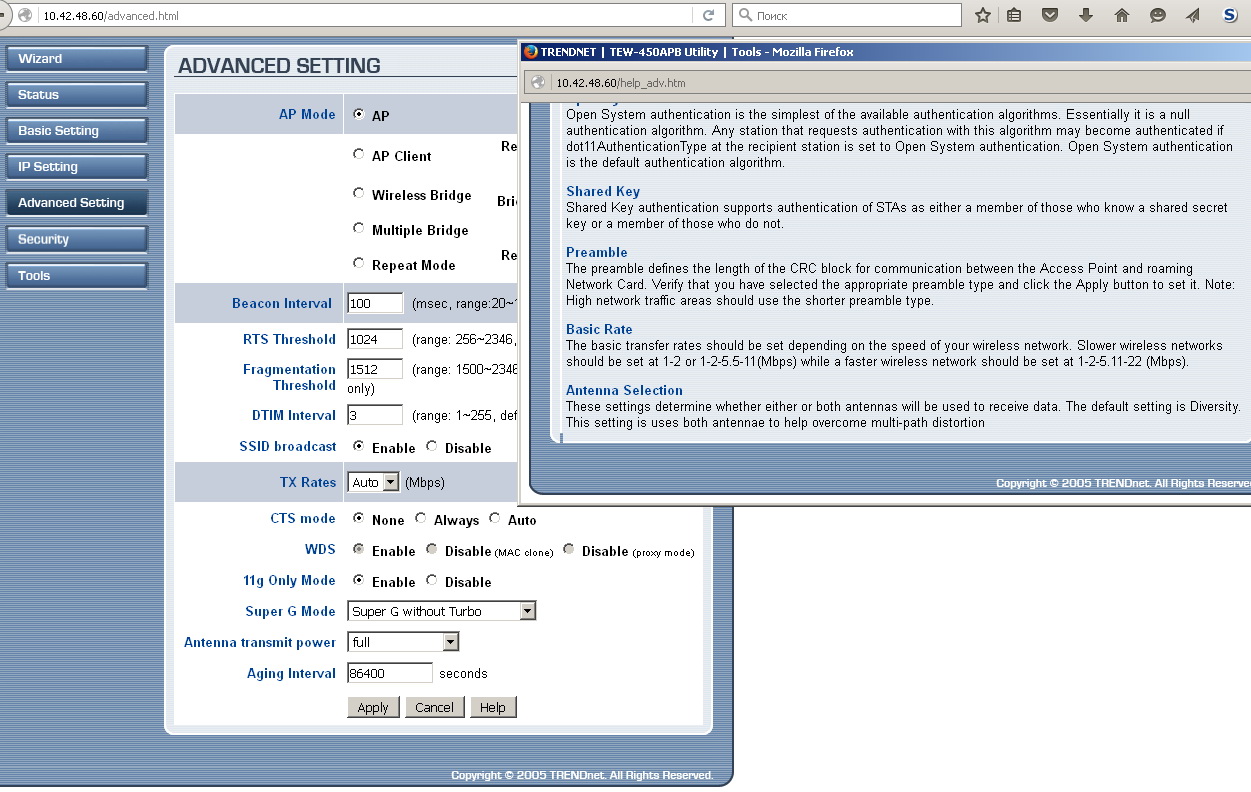Open the TX Rates dropdown
The width and height of the screenshot is (1251, 792).
click(374, 482)
